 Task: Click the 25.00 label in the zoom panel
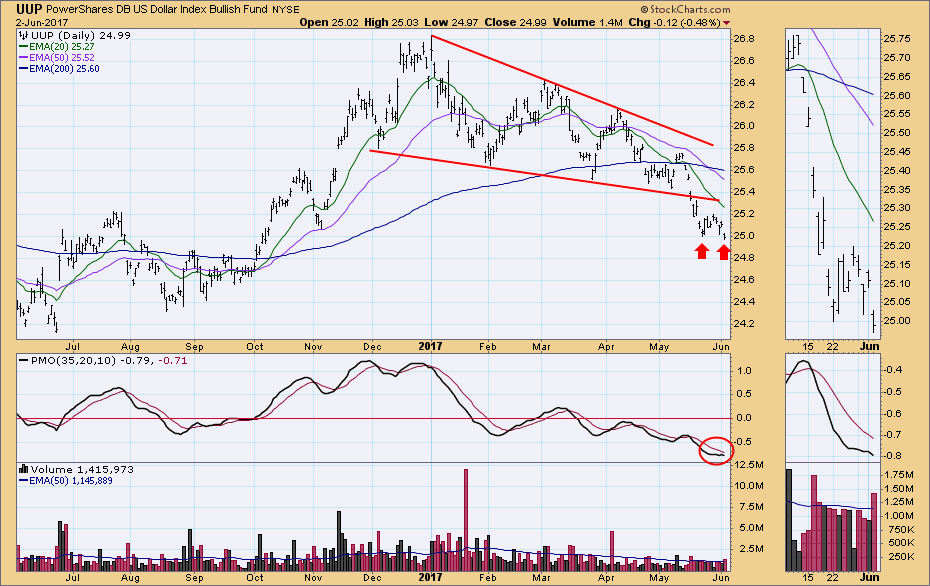pos(897,321)
